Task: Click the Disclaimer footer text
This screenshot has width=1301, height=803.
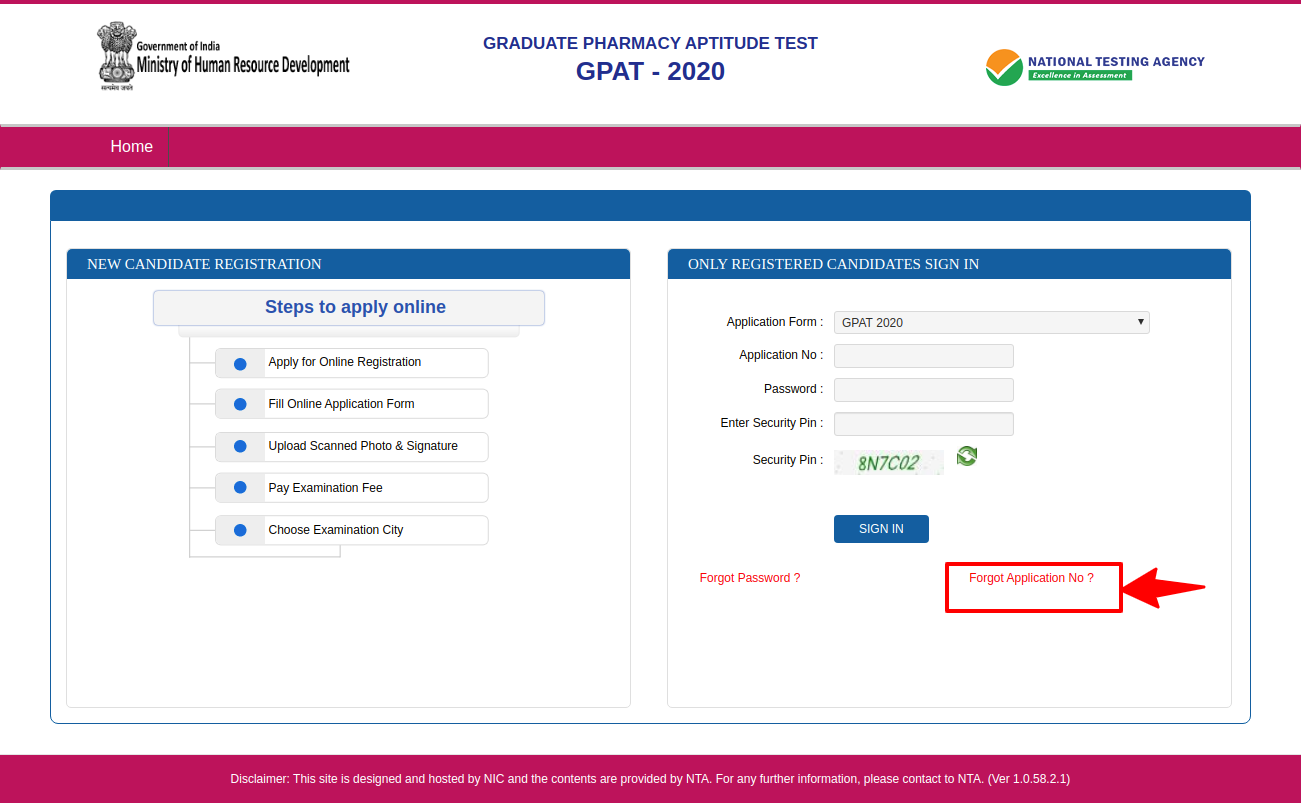Action: [x=650, y=779]
